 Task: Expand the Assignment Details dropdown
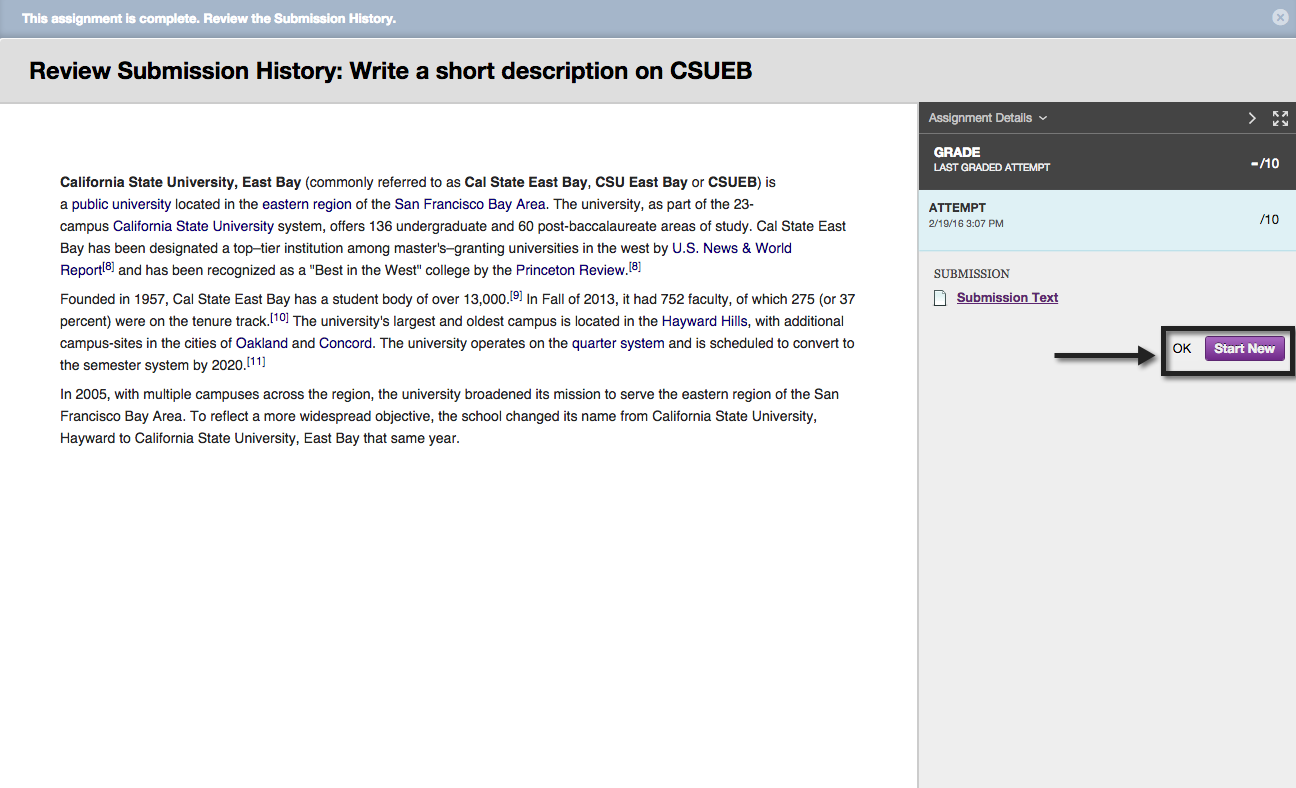point(988,118)
